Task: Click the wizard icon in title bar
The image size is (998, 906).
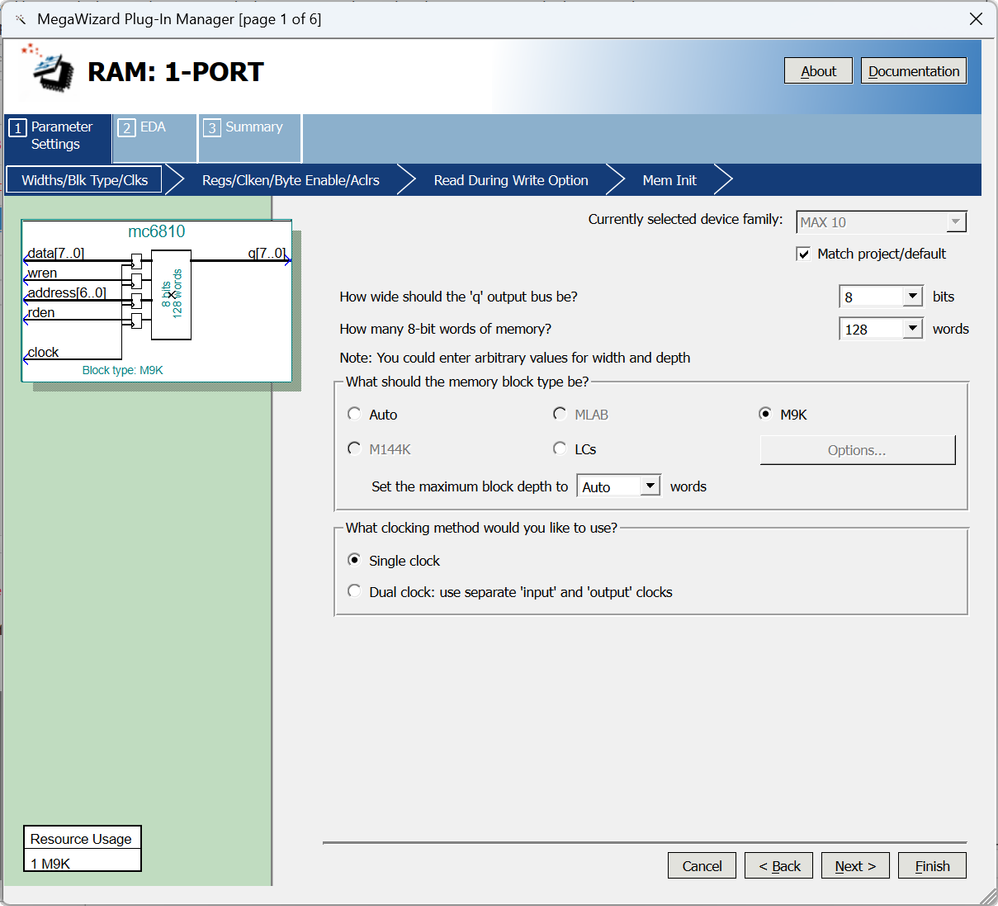Action: click(18, 19)
